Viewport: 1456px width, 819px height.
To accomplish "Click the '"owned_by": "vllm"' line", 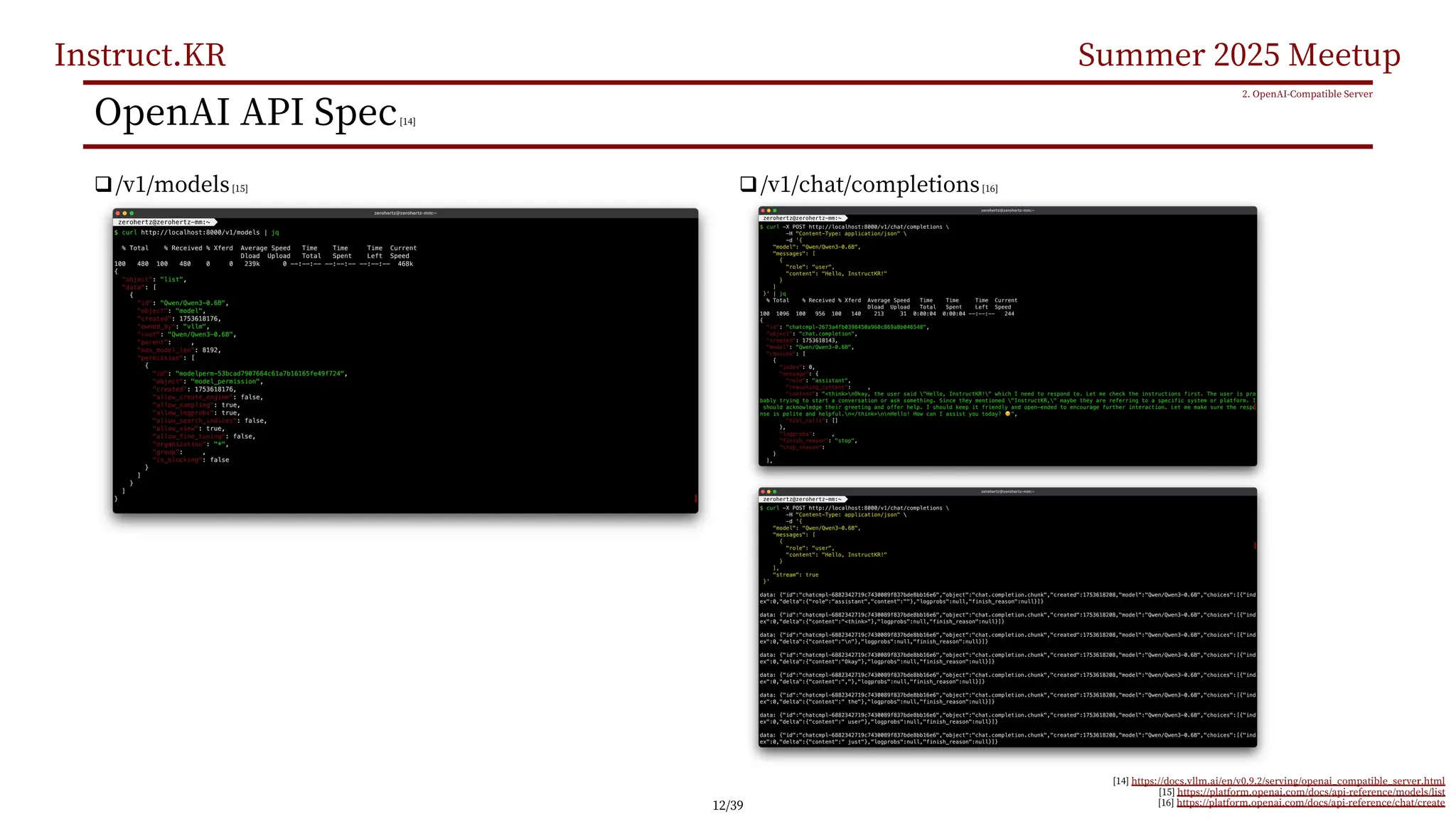I will coord(173,326).
